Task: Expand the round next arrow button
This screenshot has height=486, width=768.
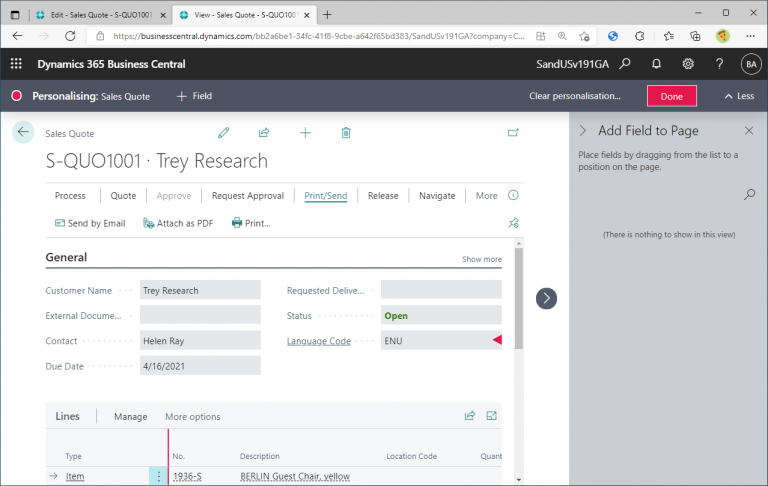Action: pos(546,298)
